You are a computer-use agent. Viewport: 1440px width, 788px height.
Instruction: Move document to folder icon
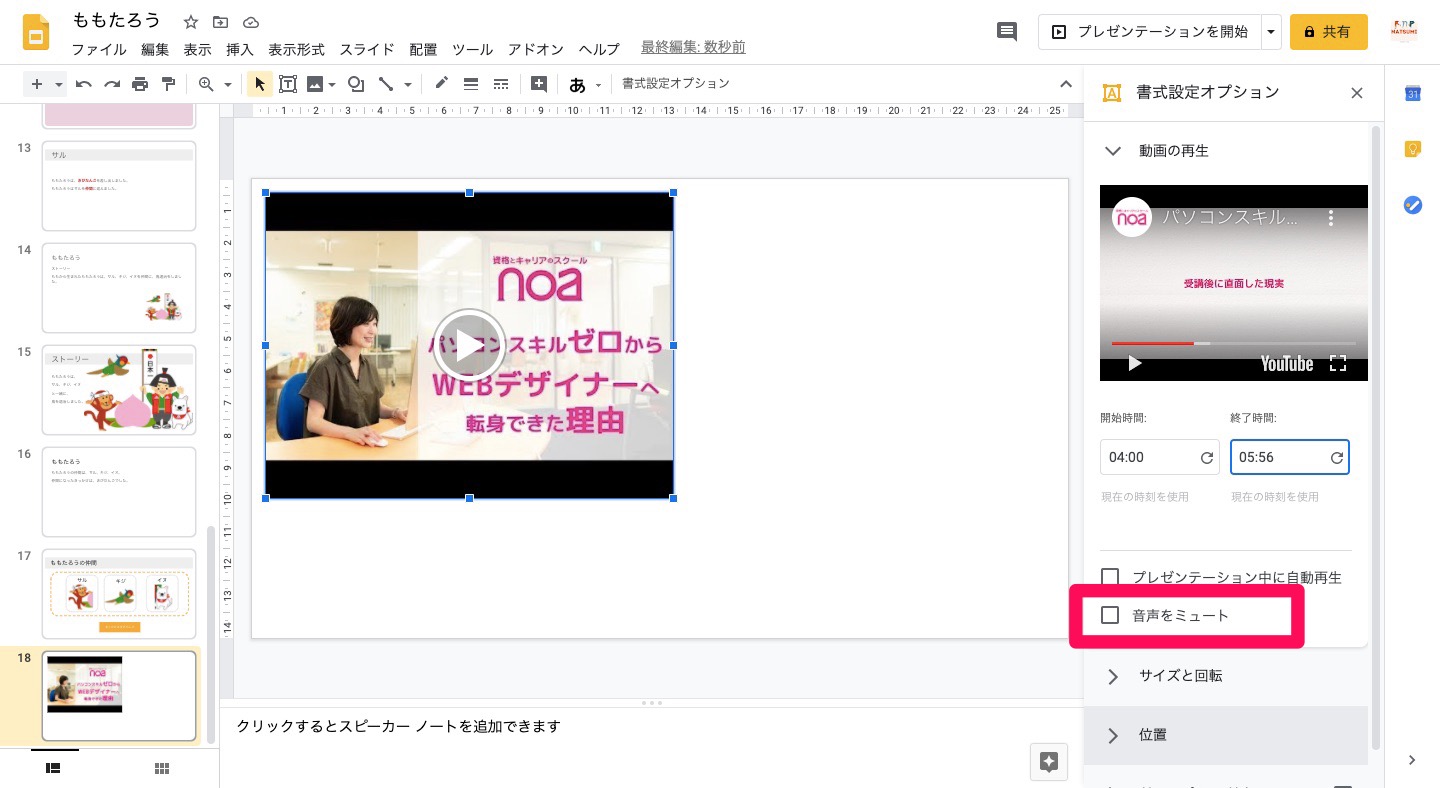tap(221, 22)
